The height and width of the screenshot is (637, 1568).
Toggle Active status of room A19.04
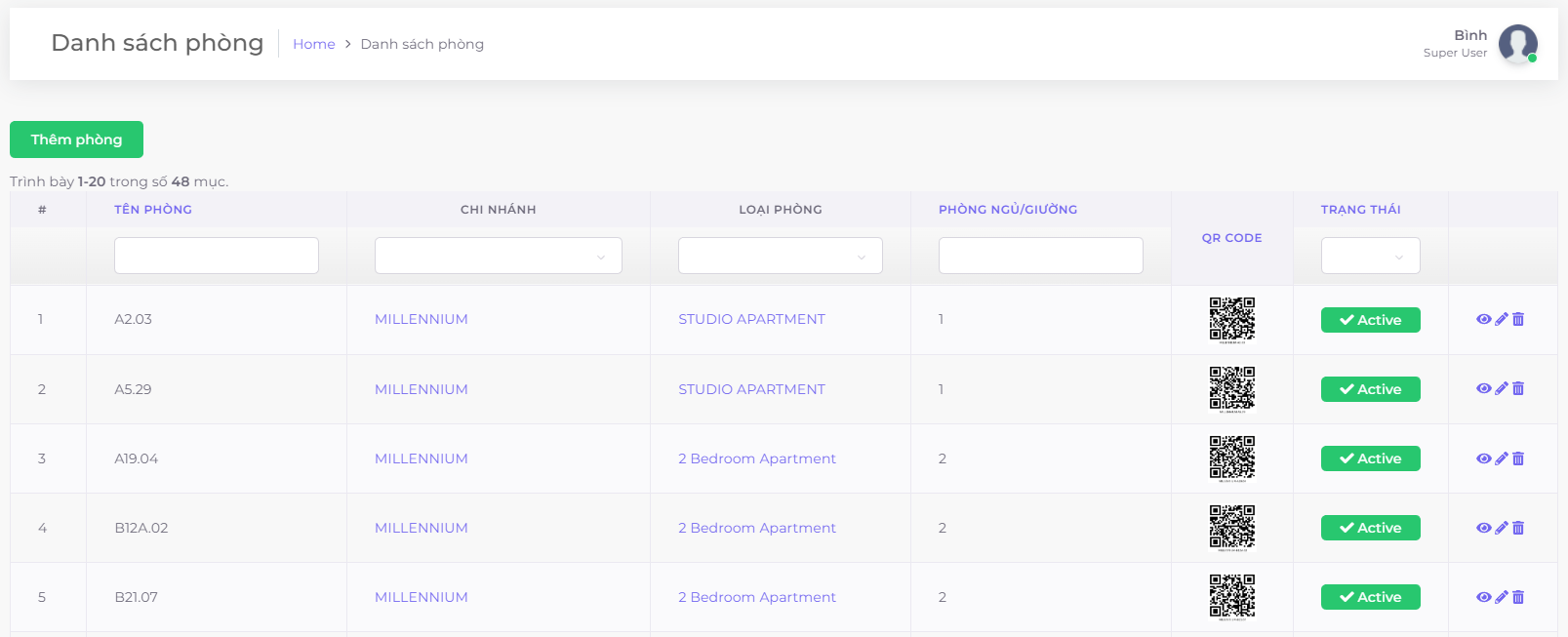pyautogui.click(x=1370, y=458)
